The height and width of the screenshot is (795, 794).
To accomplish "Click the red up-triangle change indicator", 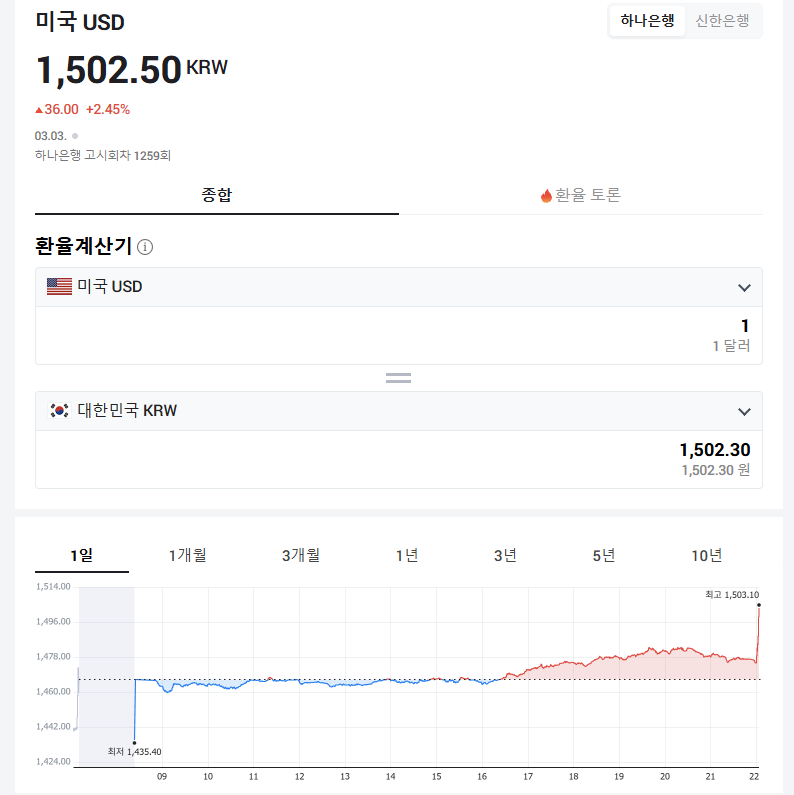I will (39, 110).
